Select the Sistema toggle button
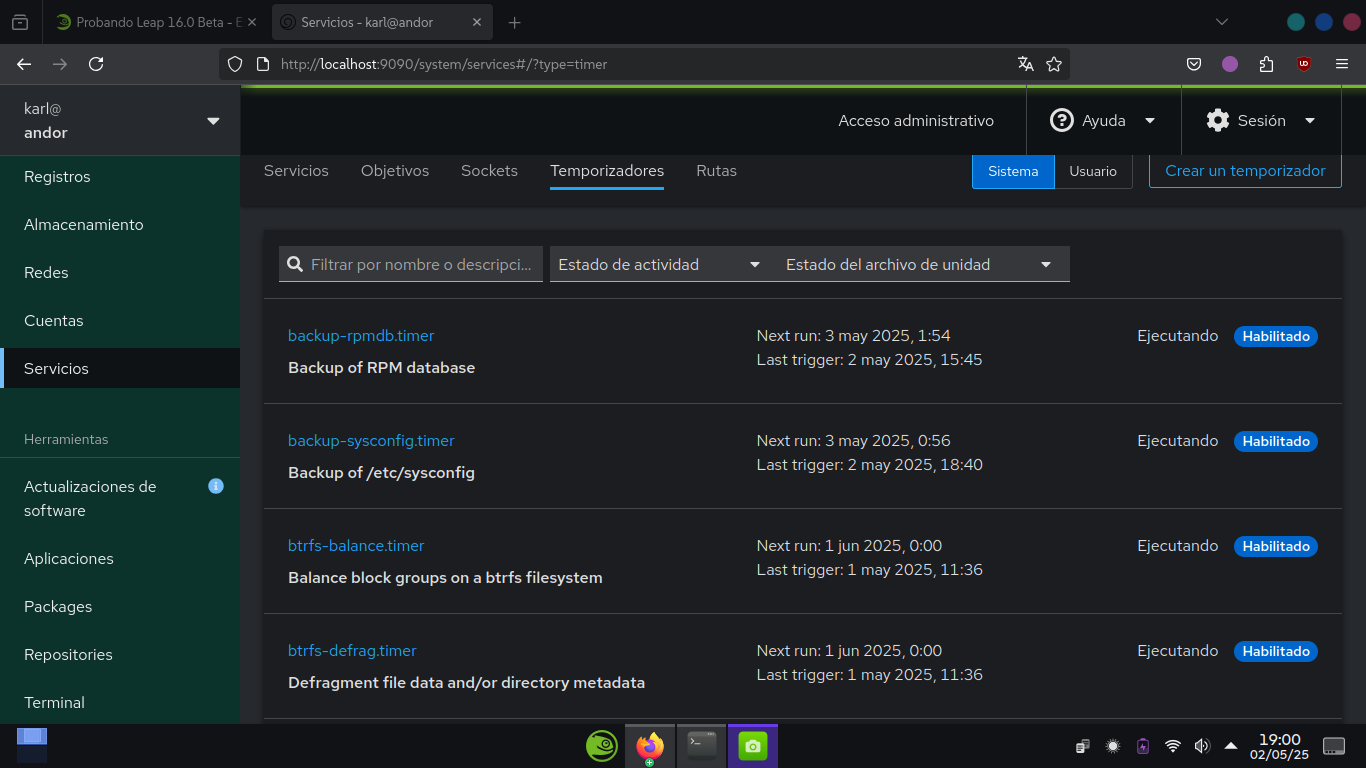1366x768 pixels. (x=1013, y=171)
